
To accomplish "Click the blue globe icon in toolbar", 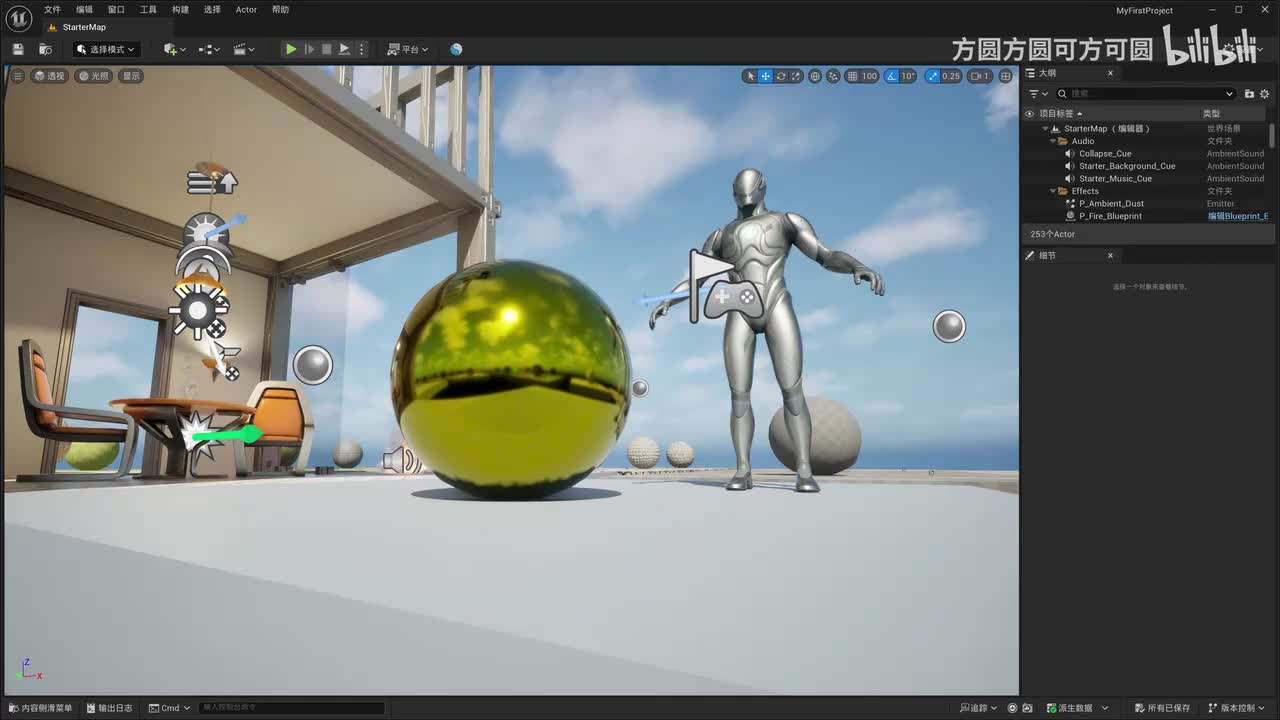I will tap(456, 49).
